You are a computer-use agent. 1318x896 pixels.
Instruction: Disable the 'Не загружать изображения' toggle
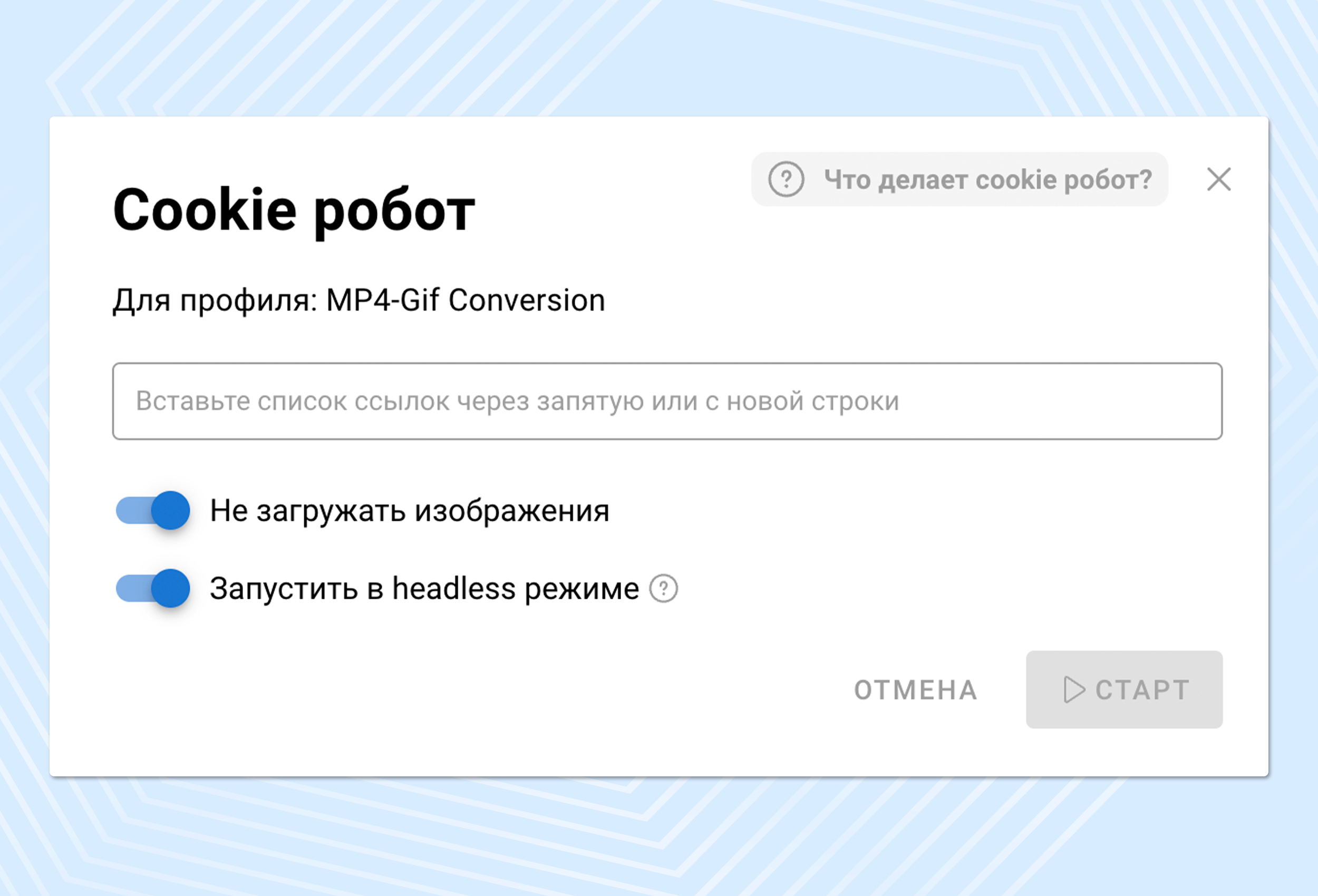(152, 510)
